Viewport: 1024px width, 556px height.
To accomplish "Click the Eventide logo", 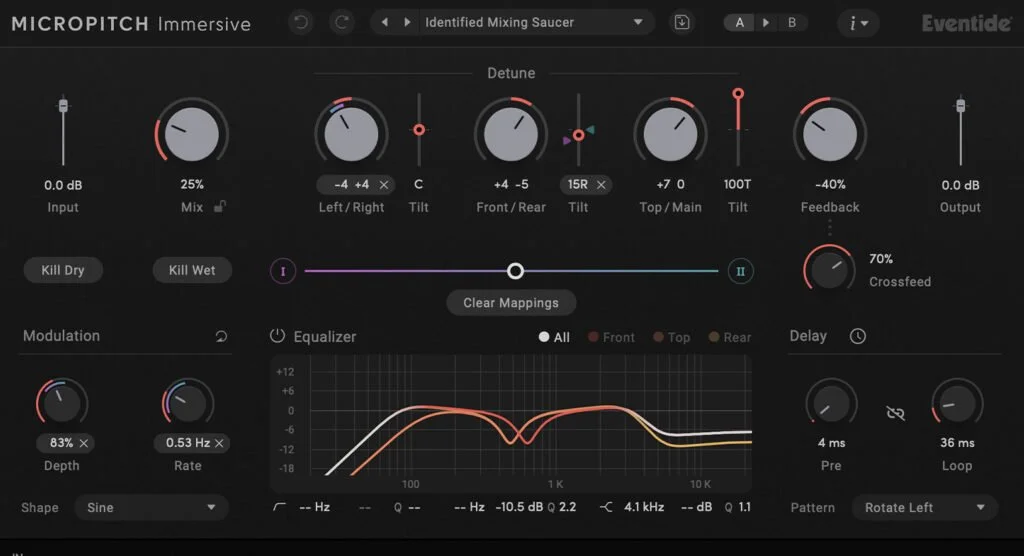I will pos(966,24).
